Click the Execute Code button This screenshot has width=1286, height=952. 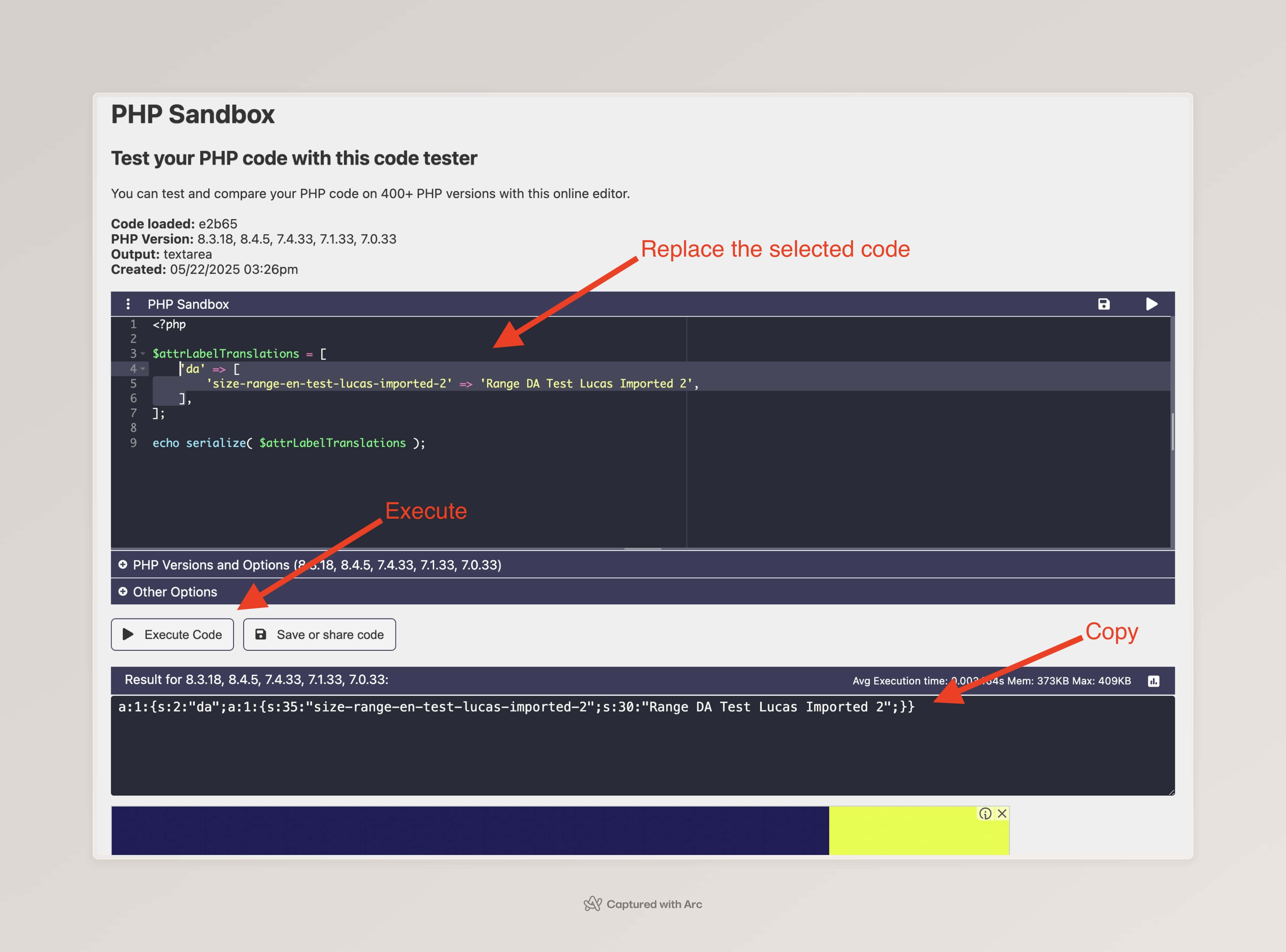pos(172,634)
